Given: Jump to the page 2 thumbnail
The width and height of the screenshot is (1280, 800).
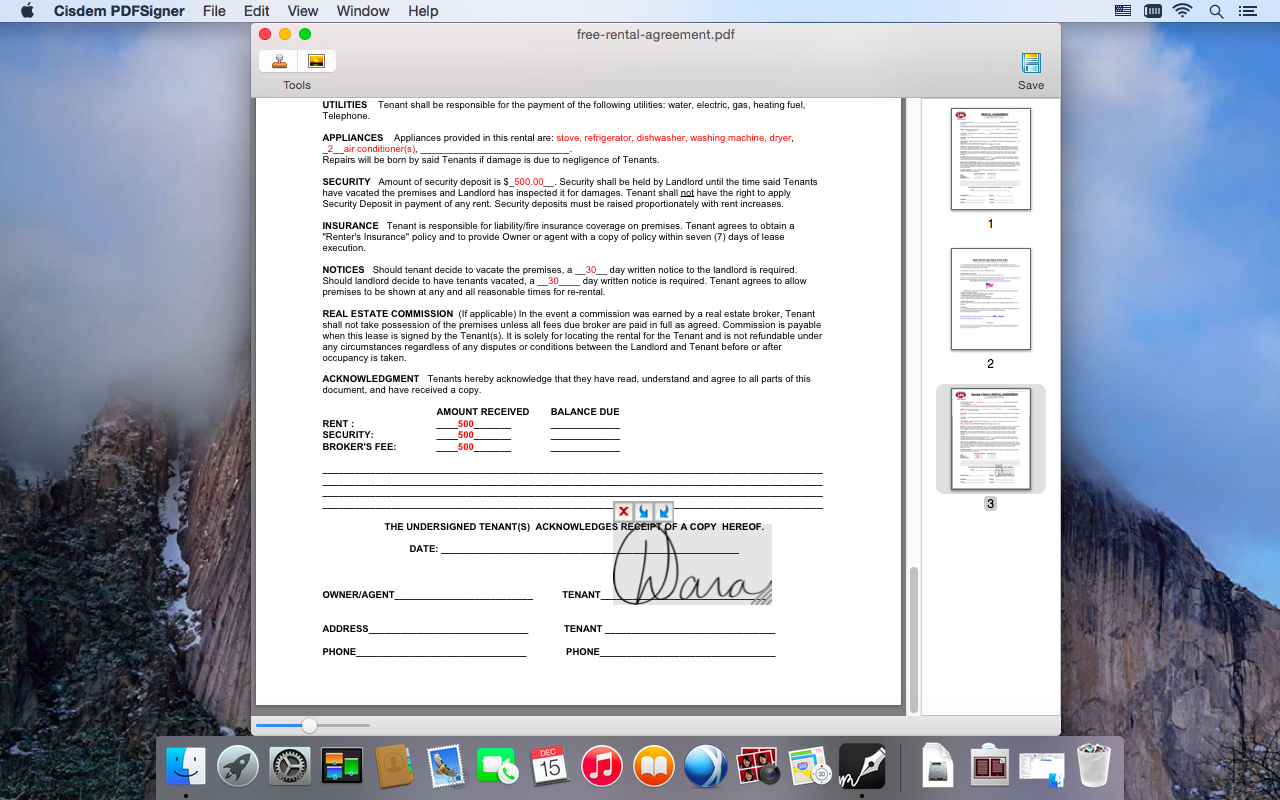Looking at the screenshot, I should [990, 299].
